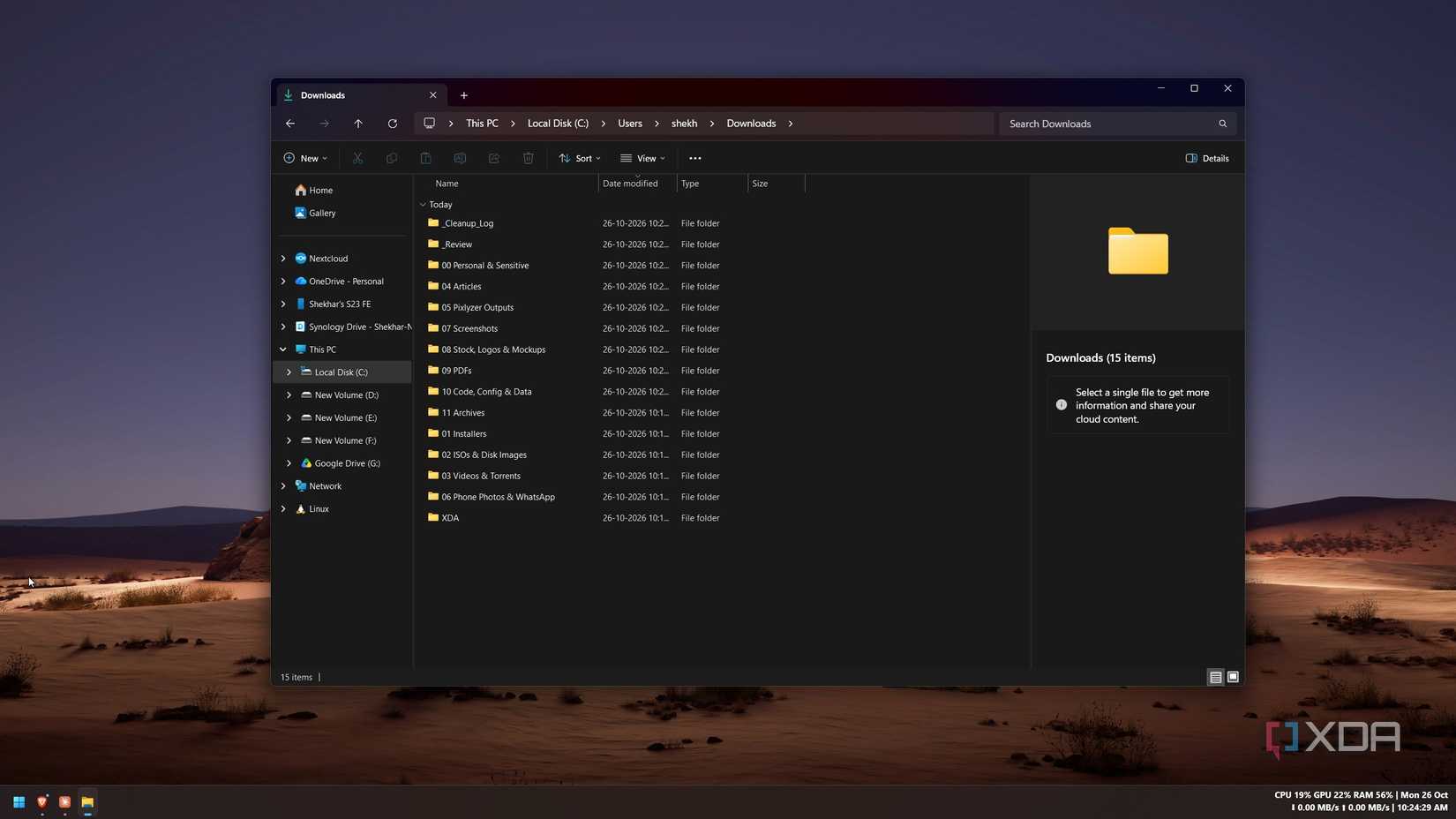1456x819 pixels.
Task: Refresh the Downloads folder view
Action: point(393,124)
